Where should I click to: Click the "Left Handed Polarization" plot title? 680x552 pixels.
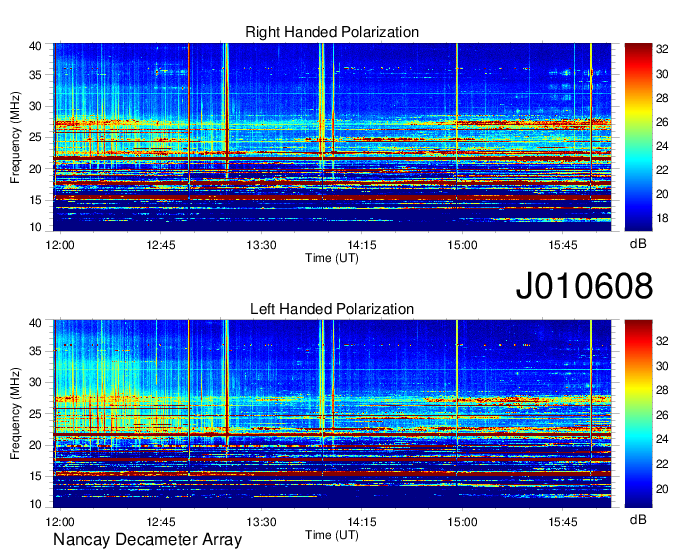(x=332, y=309)
